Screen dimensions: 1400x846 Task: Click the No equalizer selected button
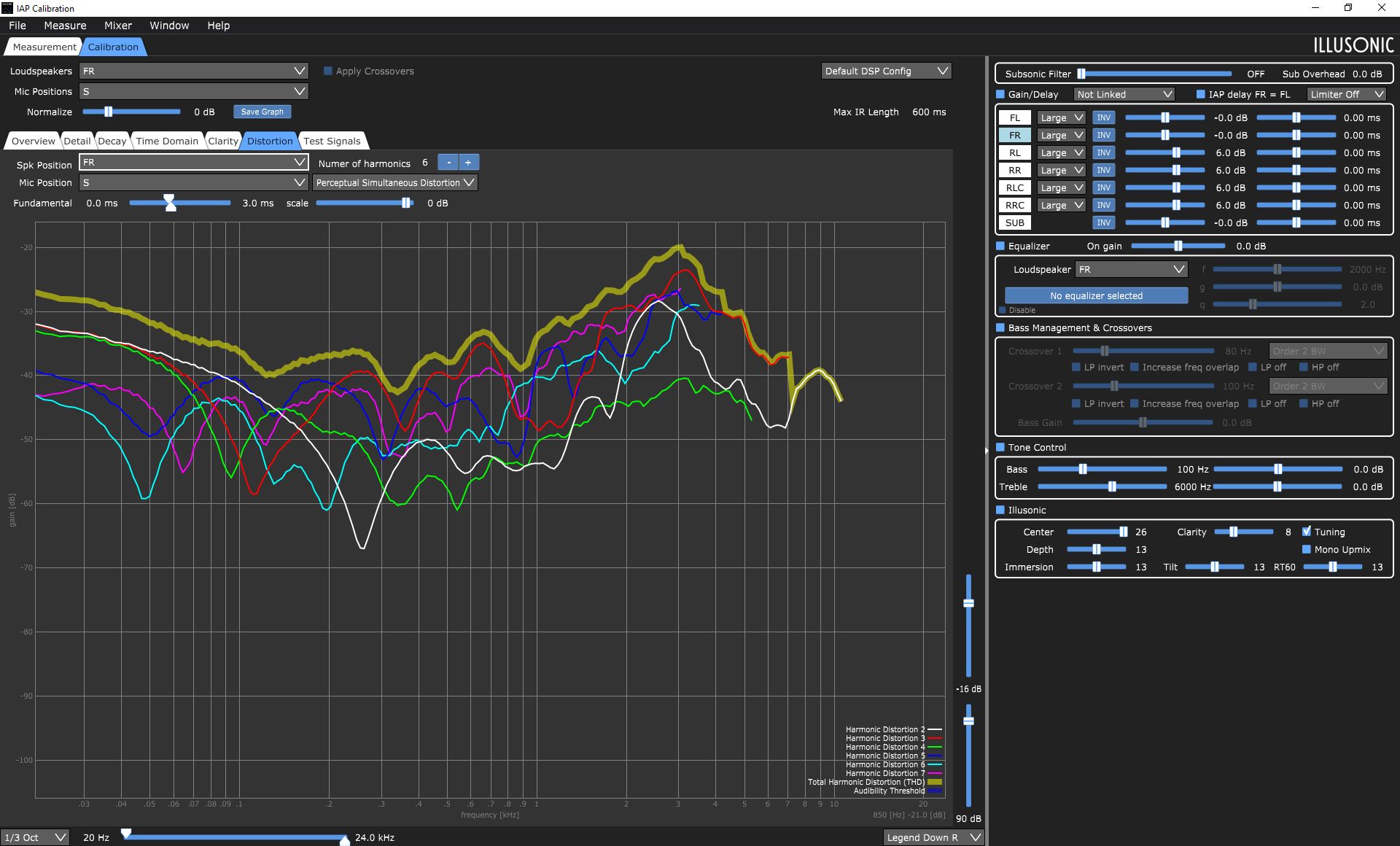[1096, 295]
